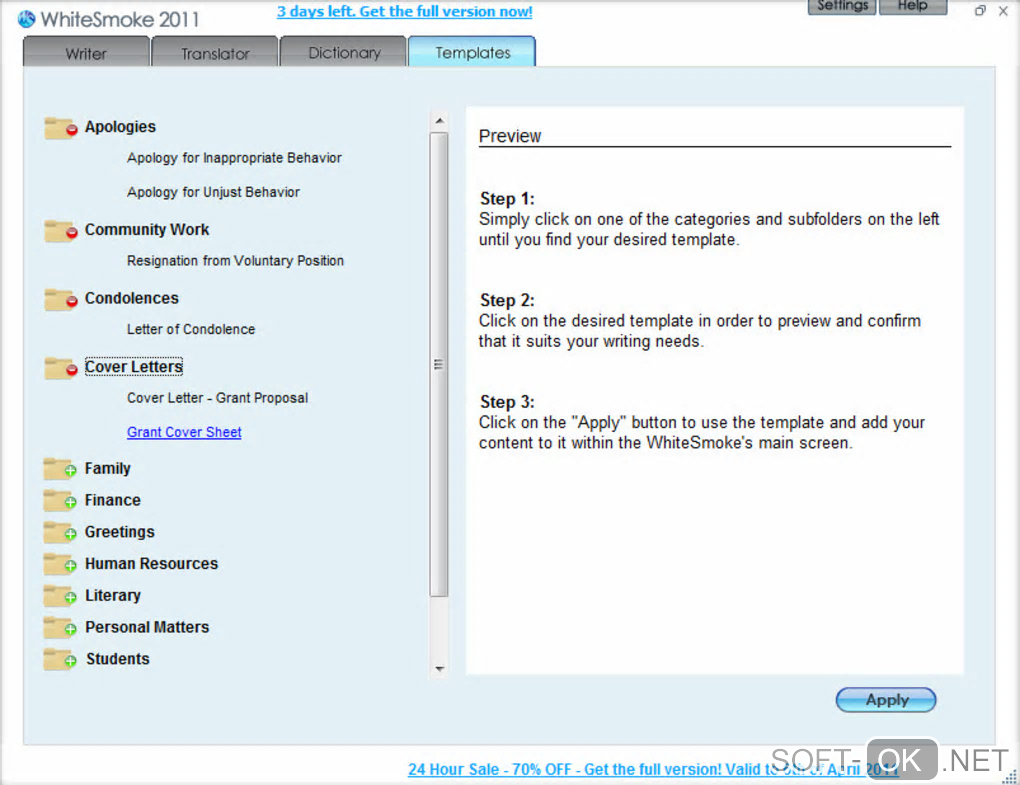Click the '3 days left' full version link
This screenshot has width=1020, height=785.
click(405, 12)
